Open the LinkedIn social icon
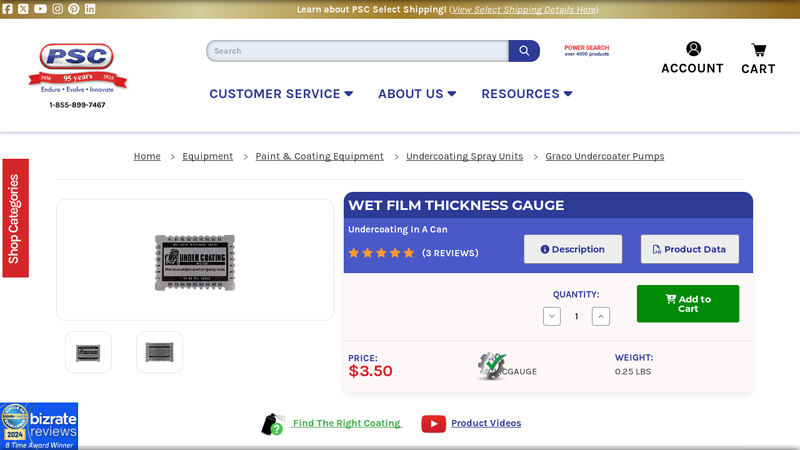 click(90, 9)
